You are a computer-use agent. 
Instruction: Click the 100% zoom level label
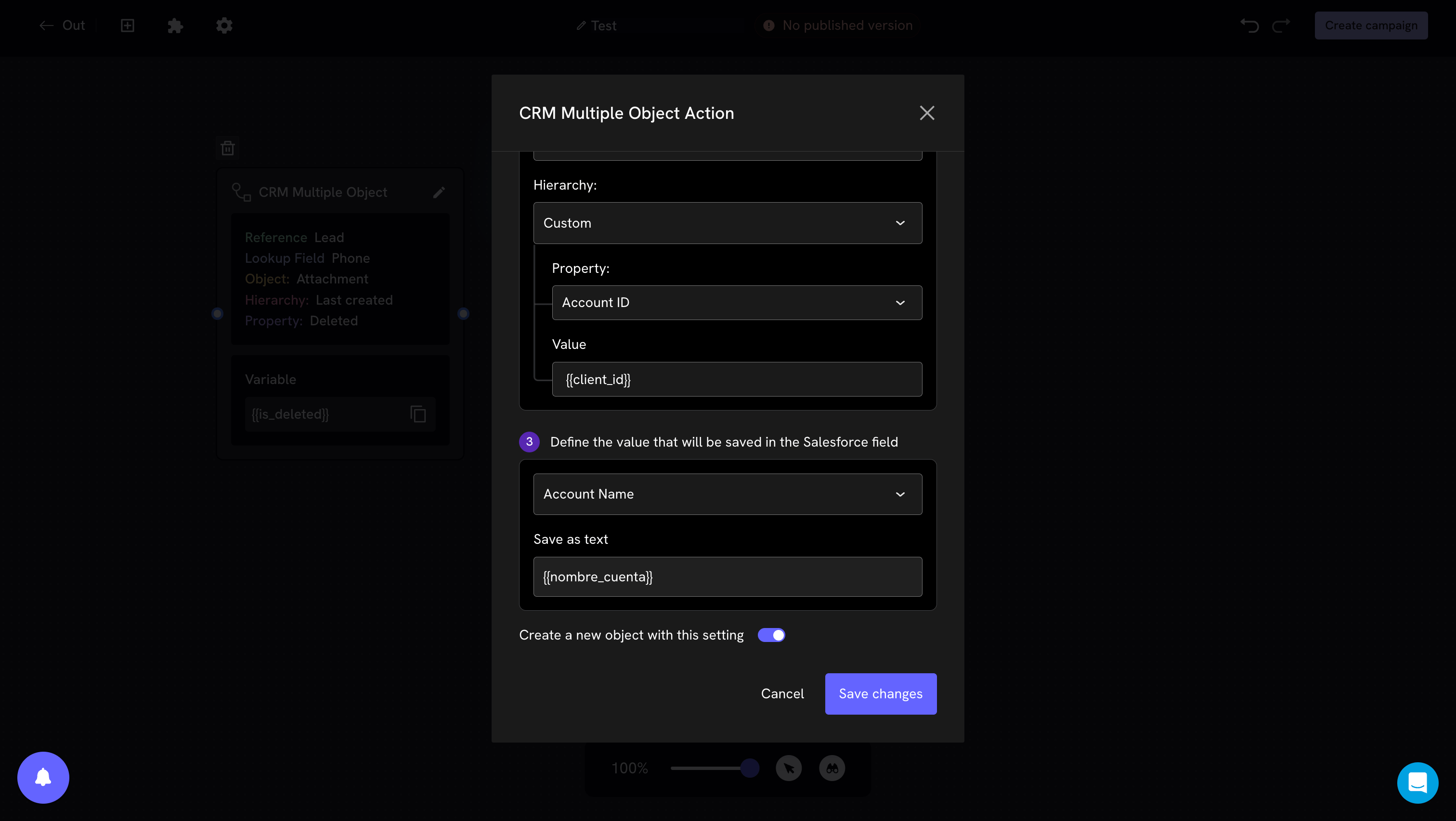tap(630, 769)
